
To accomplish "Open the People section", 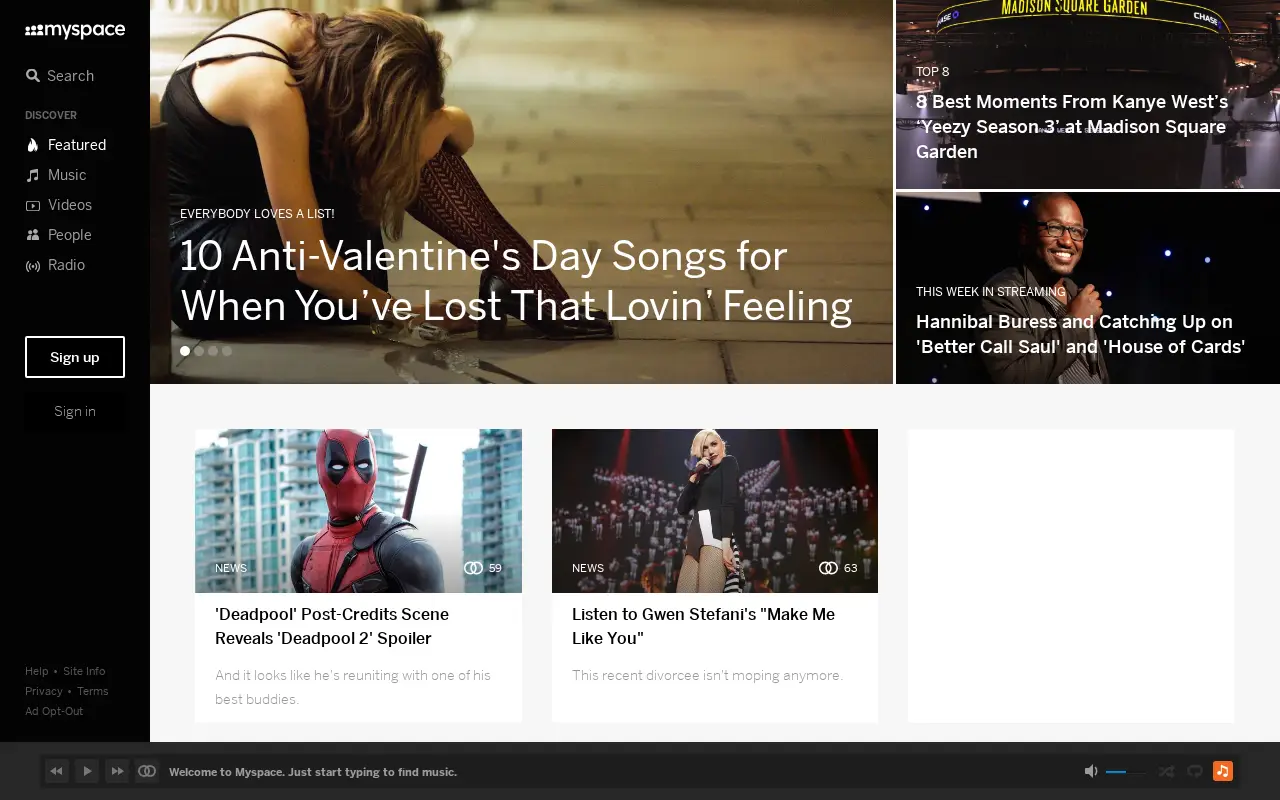I will click(58, 235).
